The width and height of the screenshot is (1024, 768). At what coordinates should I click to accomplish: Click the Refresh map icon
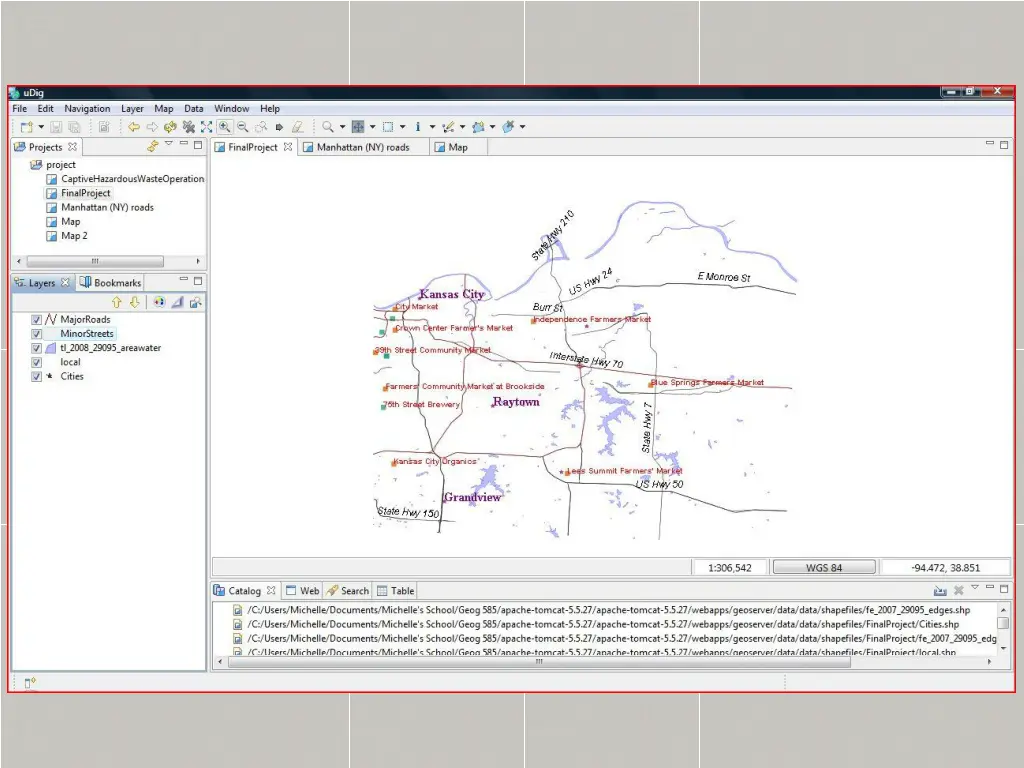click(x=170, y=127)
